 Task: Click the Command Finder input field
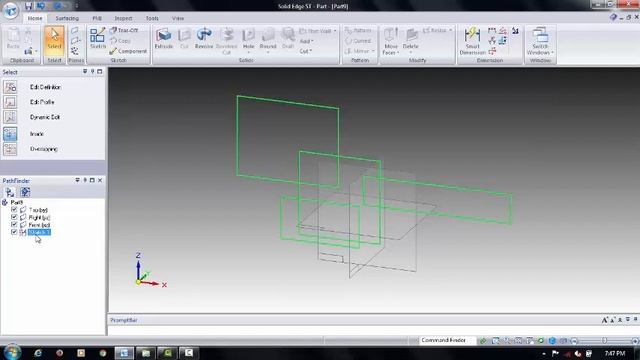[x=447, y=340]
